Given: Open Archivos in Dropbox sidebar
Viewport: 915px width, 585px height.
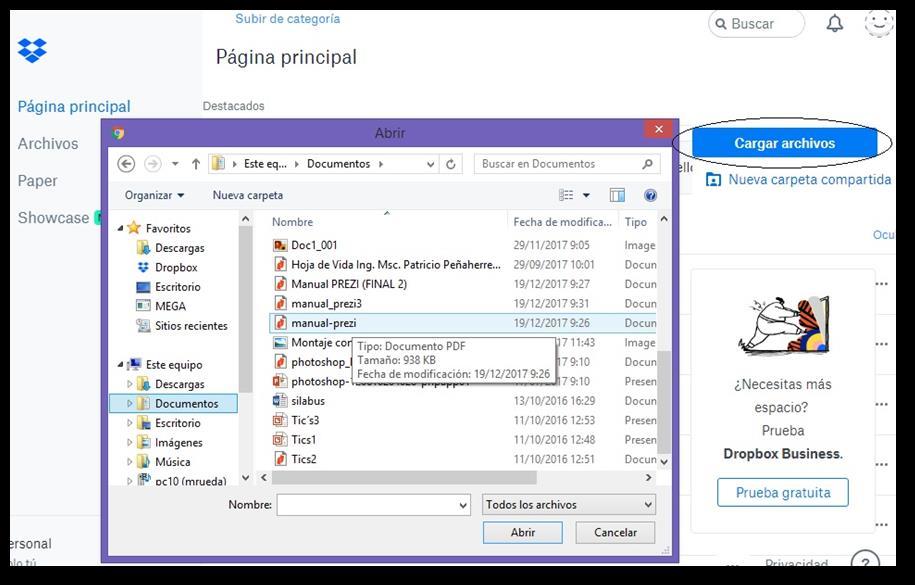Looking at the screenshot, I should point(48,144).
